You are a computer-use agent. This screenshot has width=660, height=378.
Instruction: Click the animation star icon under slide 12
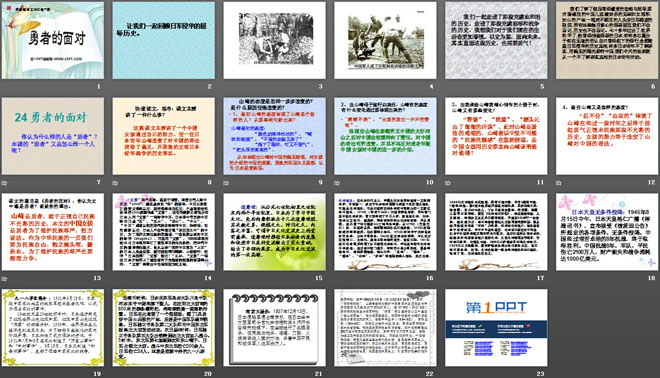pos(559,183)
